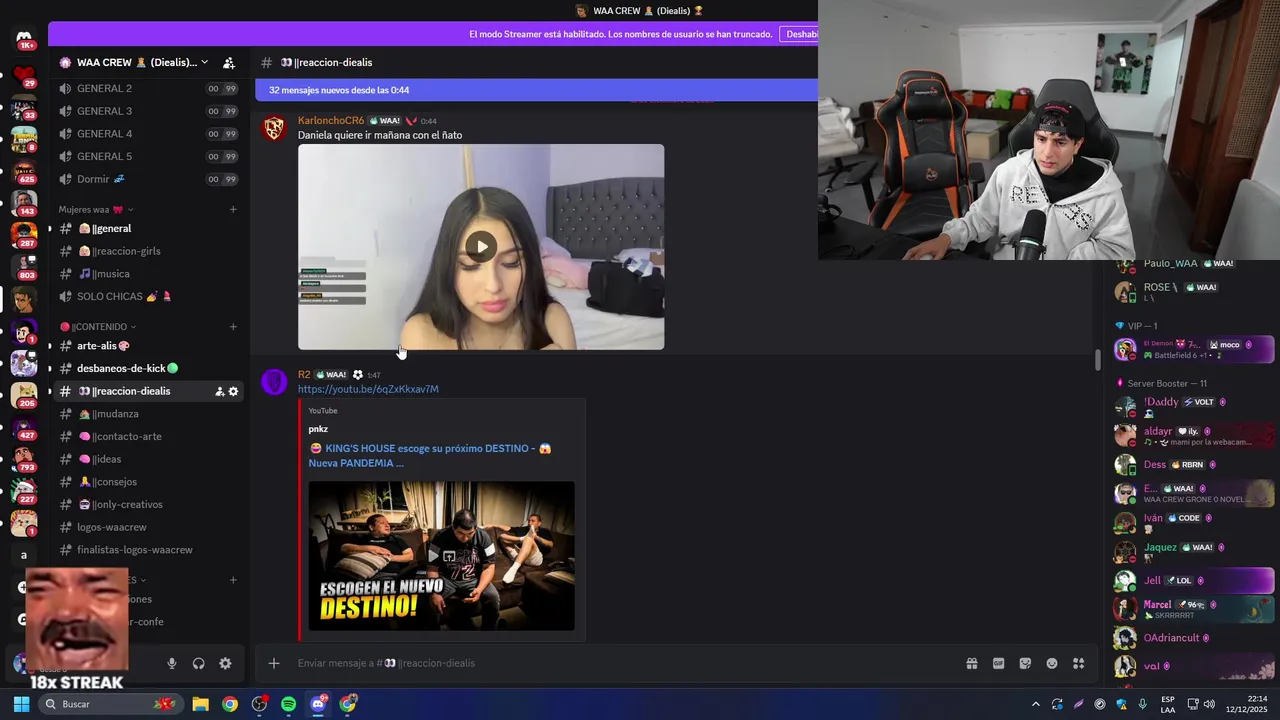Open member Jaquez profile
The height and width of the screenshot is (720, 1280).
click(x=1194, y=551)
